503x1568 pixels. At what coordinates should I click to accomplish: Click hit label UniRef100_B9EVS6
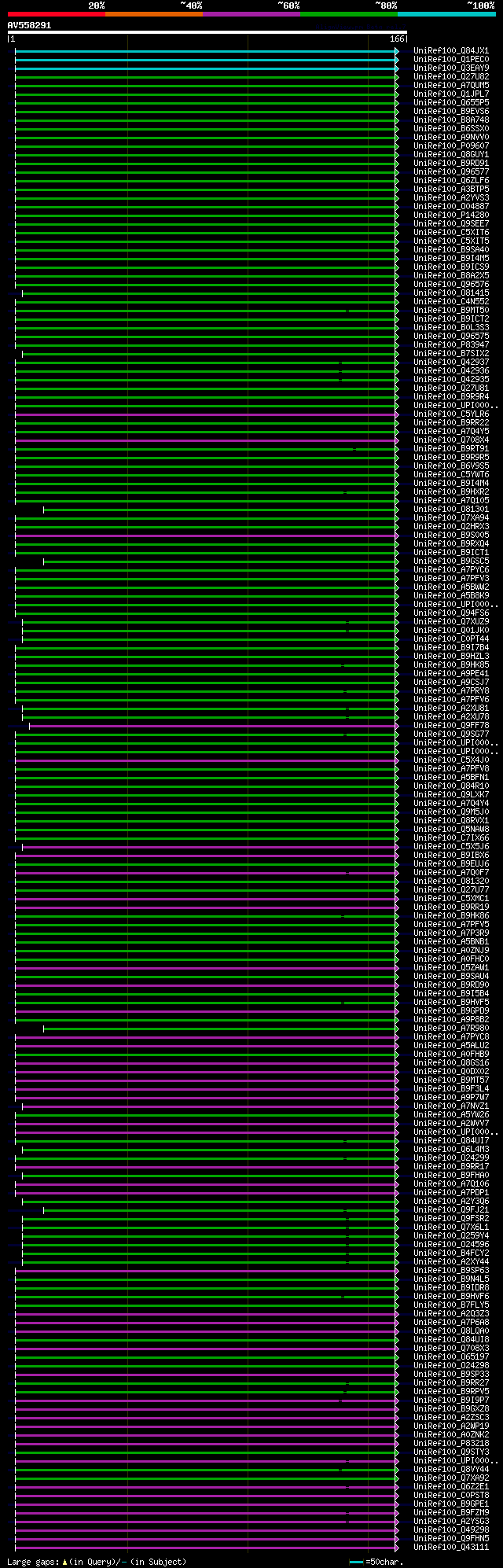tap(451, 112)
